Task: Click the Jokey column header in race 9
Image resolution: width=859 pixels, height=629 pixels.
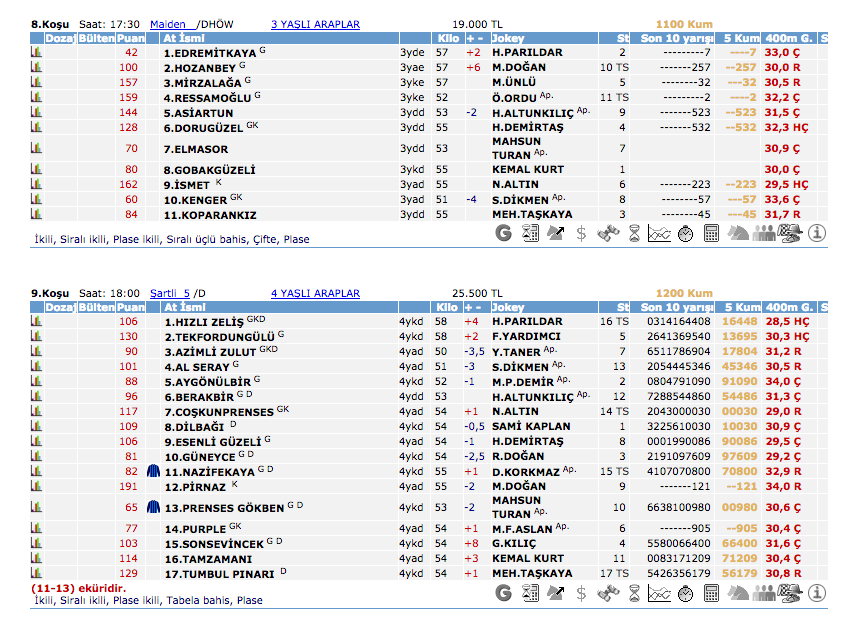Action: (x=508, y=307)
